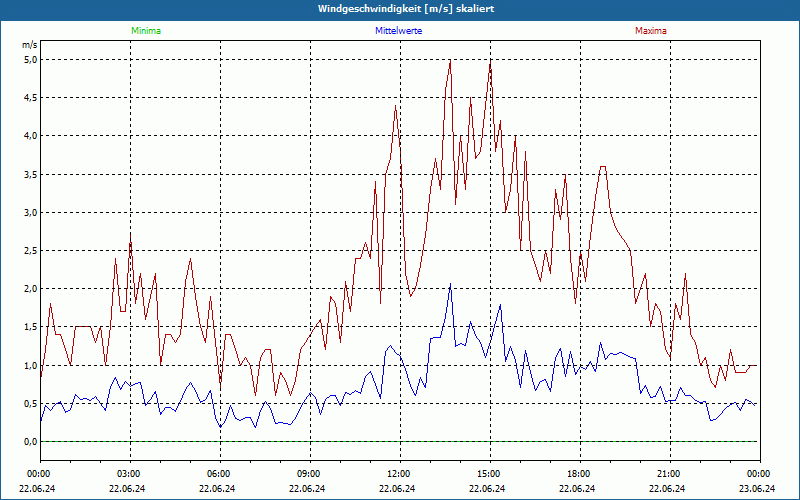Click the 15:00 time axis label

point(488,473)
